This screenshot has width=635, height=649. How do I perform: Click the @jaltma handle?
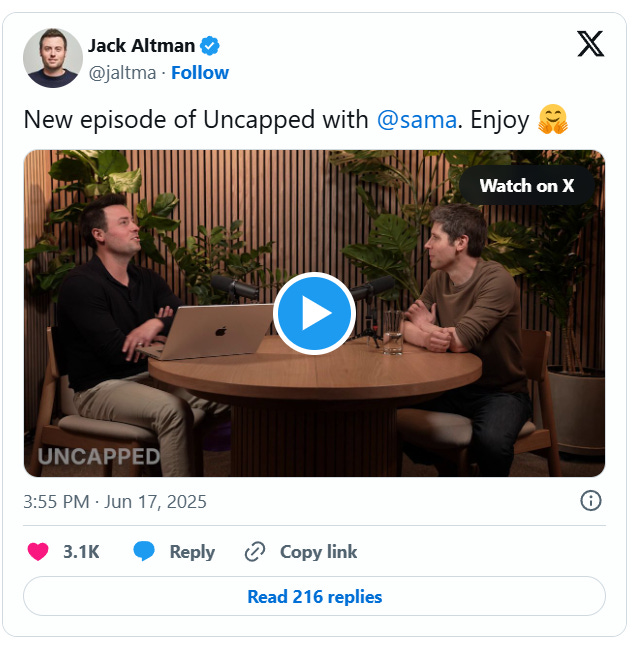pyautogui.click(x=123, y=73)
